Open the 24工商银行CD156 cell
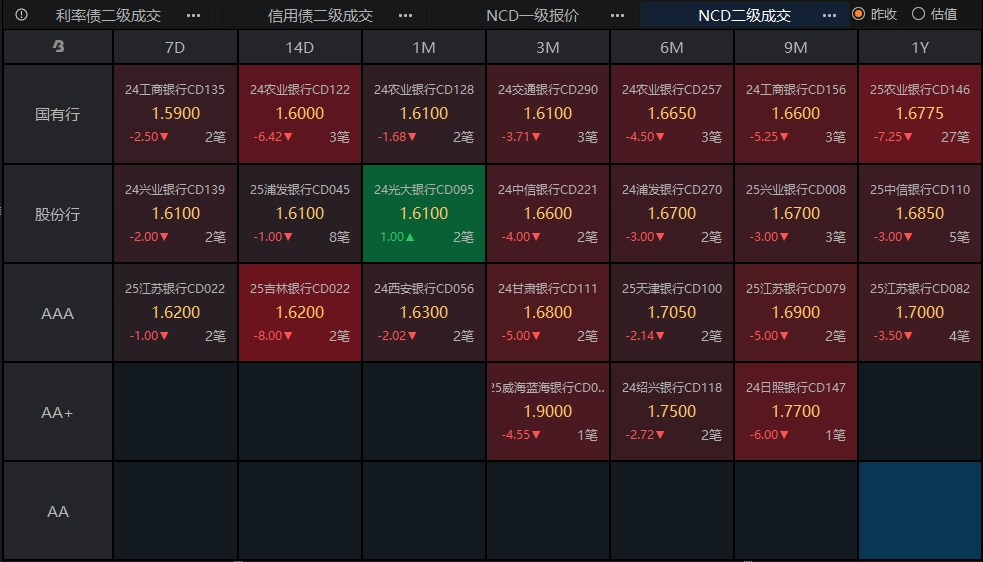 pos(796,114)
